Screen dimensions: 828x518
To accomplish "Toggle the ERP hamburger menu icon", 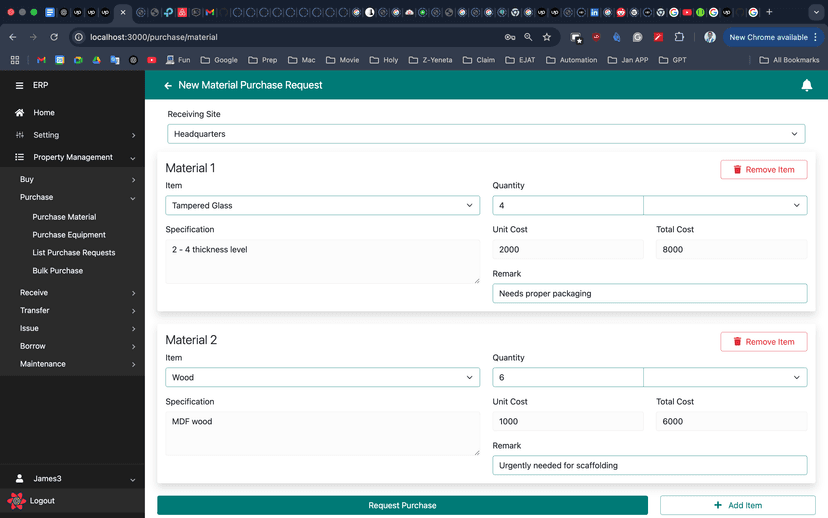I will (20, 85).
